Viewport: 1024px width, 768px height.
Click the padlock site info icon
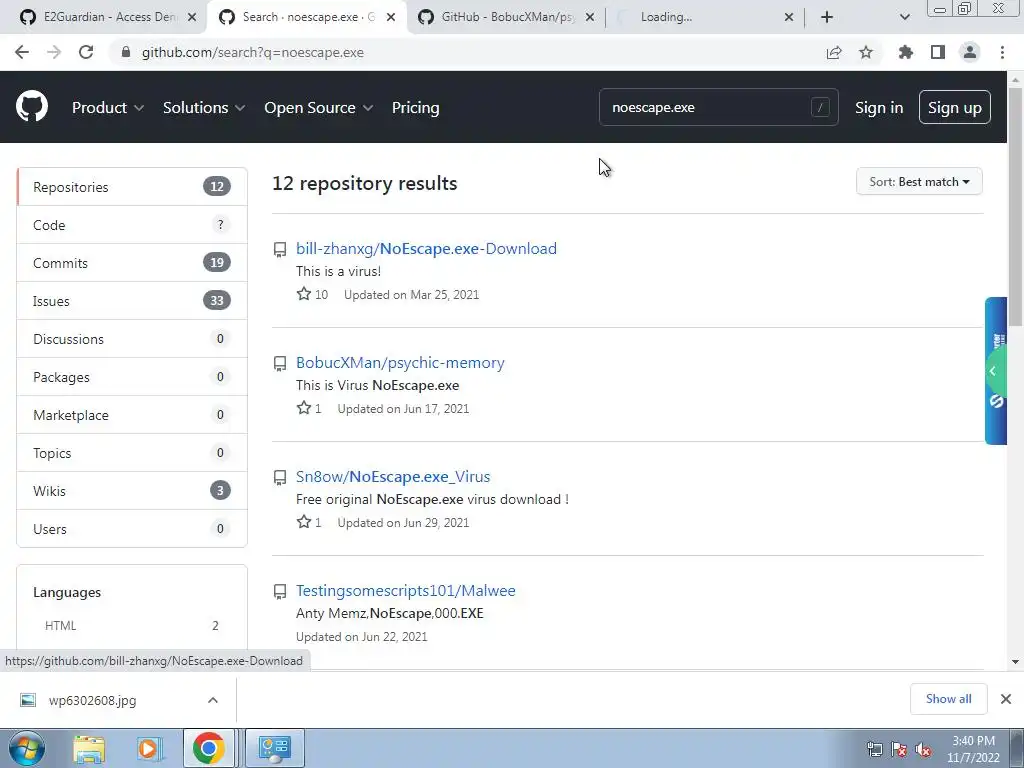126,52
